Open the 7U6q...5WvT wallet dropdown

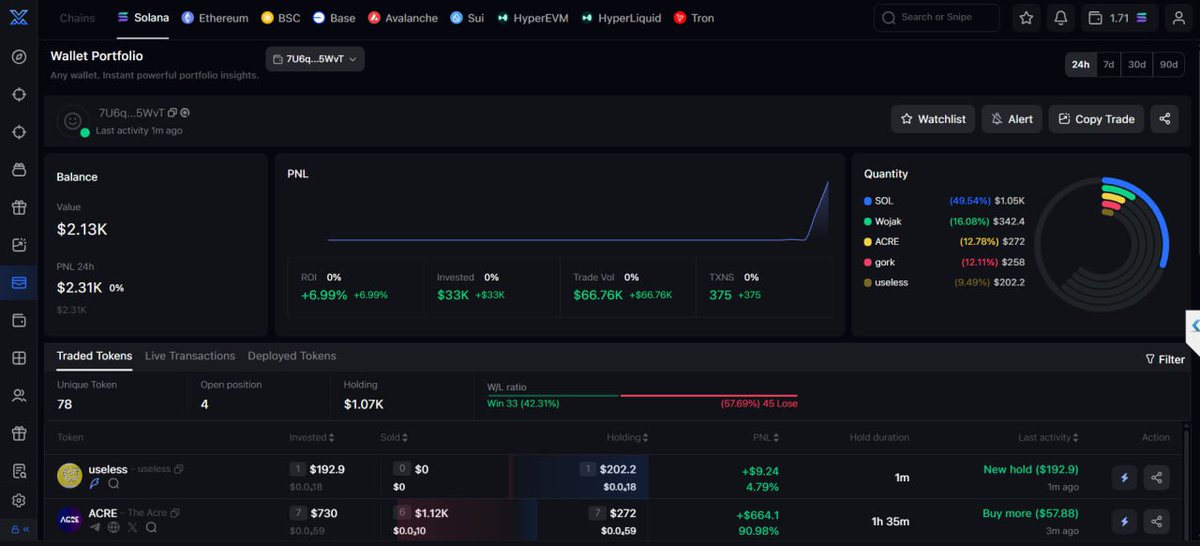[315, 59]
